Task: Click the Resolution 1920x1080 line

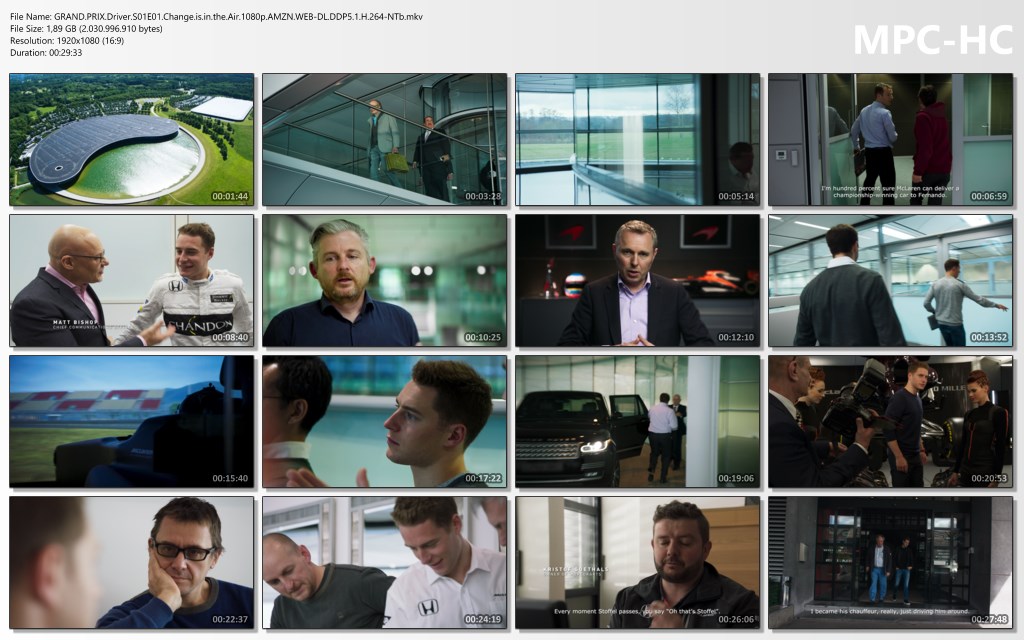Action: point(69,41)
